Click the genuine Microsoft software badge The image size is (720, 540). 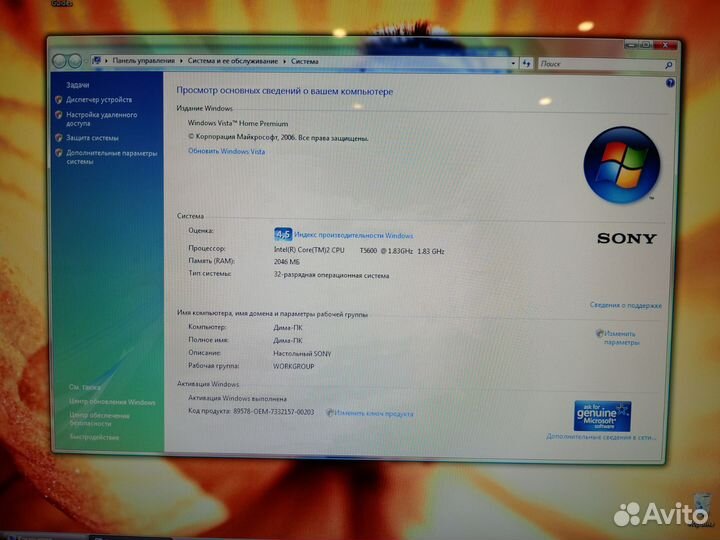(602, 416)
